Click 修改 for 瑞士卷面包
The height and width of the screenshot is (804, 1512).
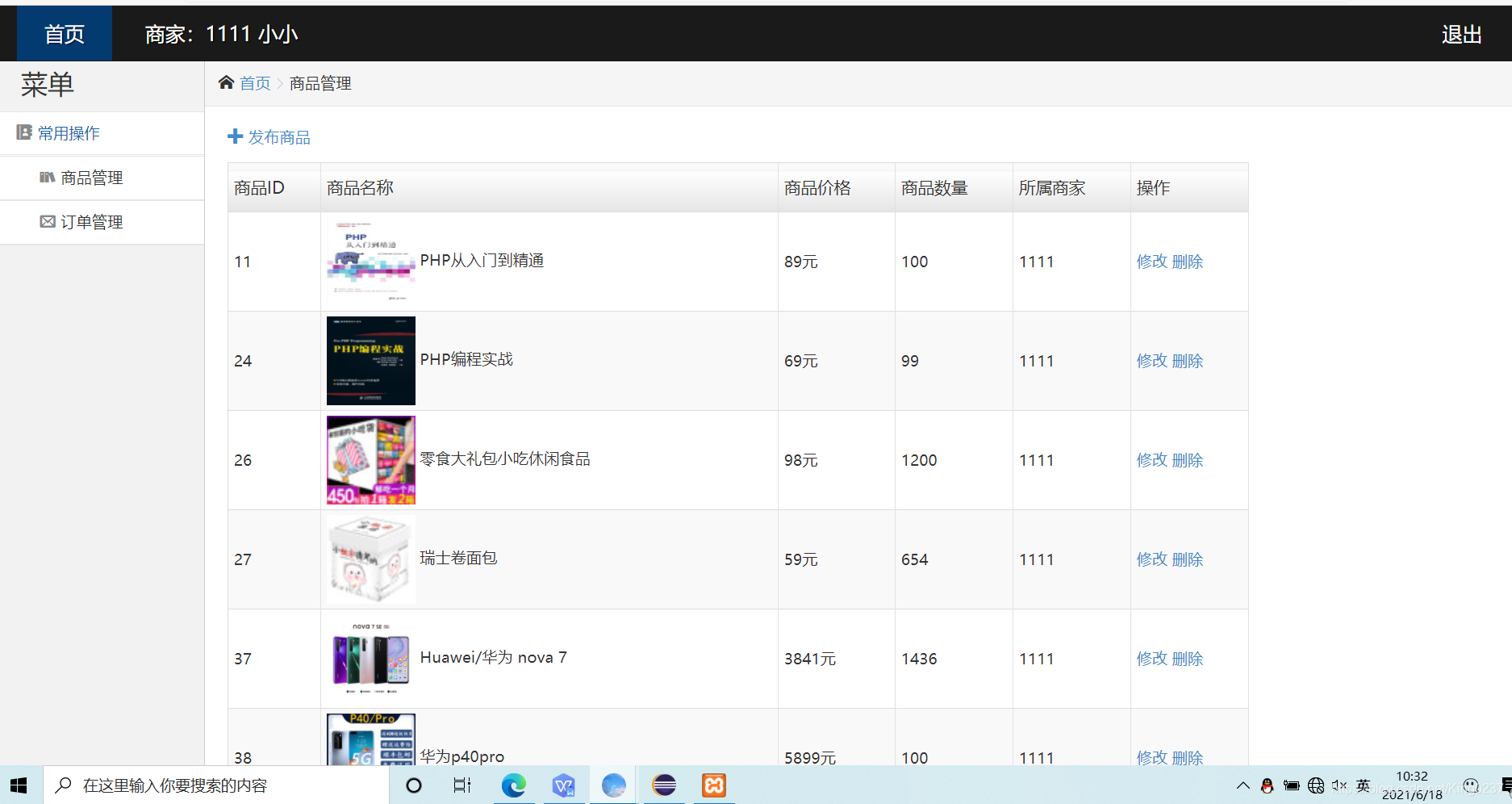tap(1151, 559)
